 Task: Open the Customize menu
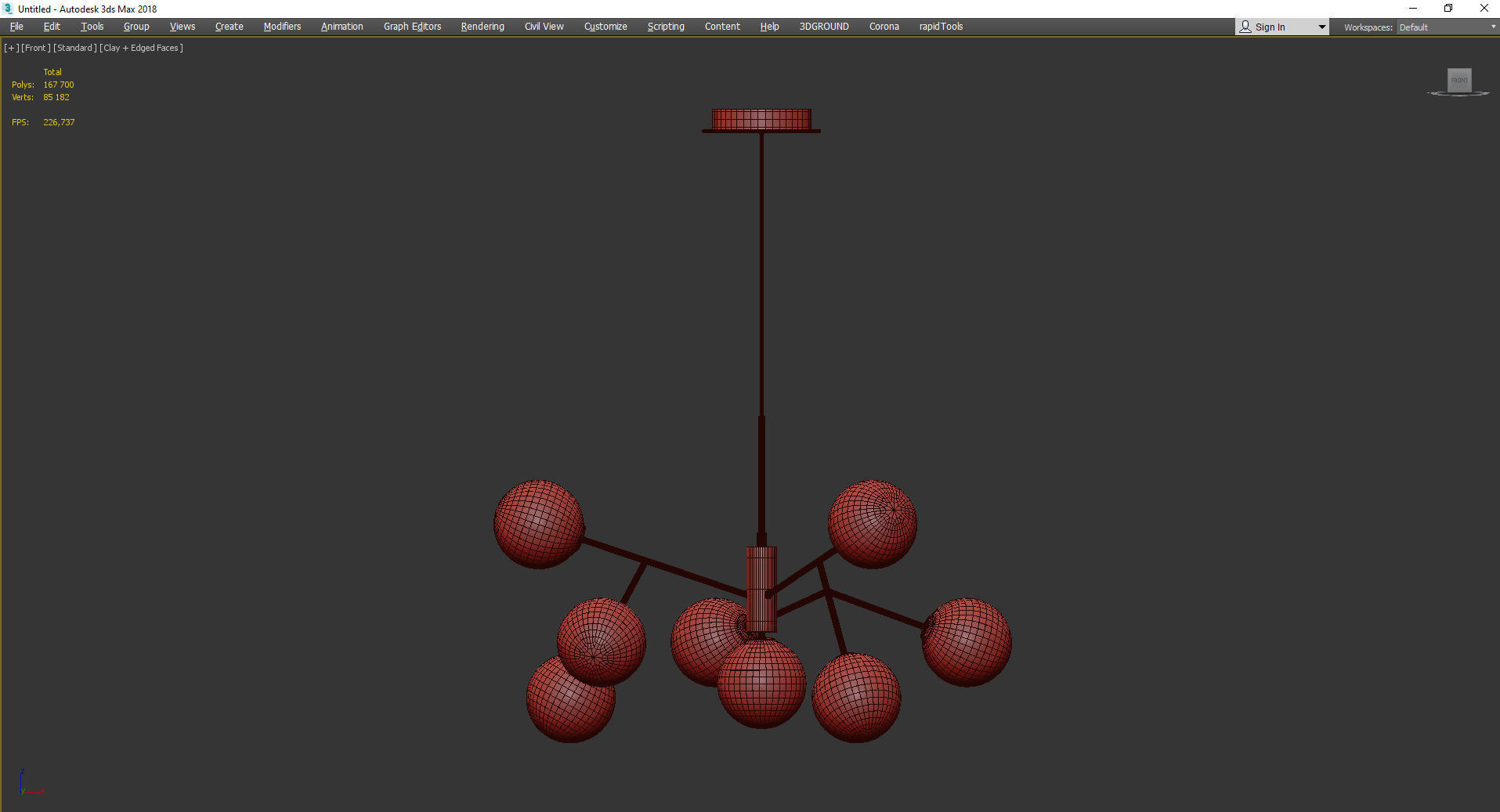coord(605,27)
